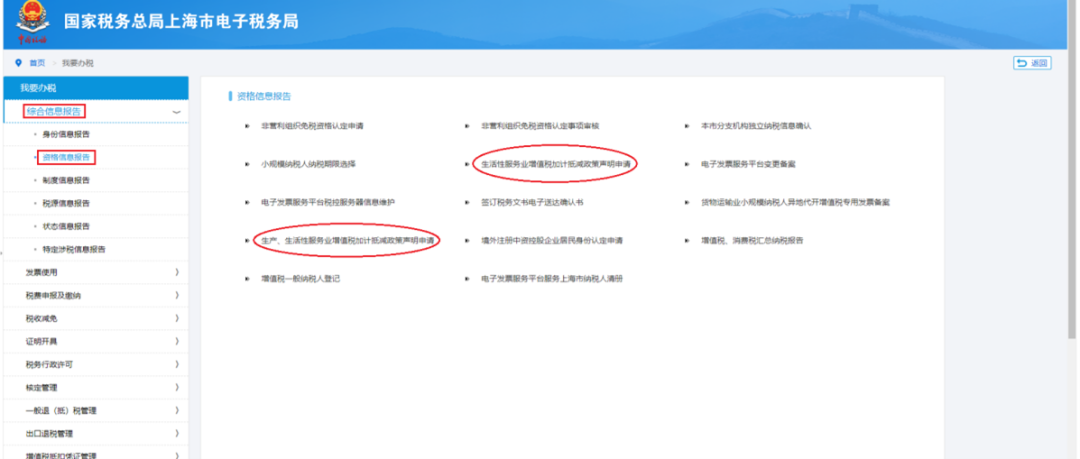Expand the 发票使用 chevron
The height and width of the screenshot is (459, 1080).
point(177,272)
